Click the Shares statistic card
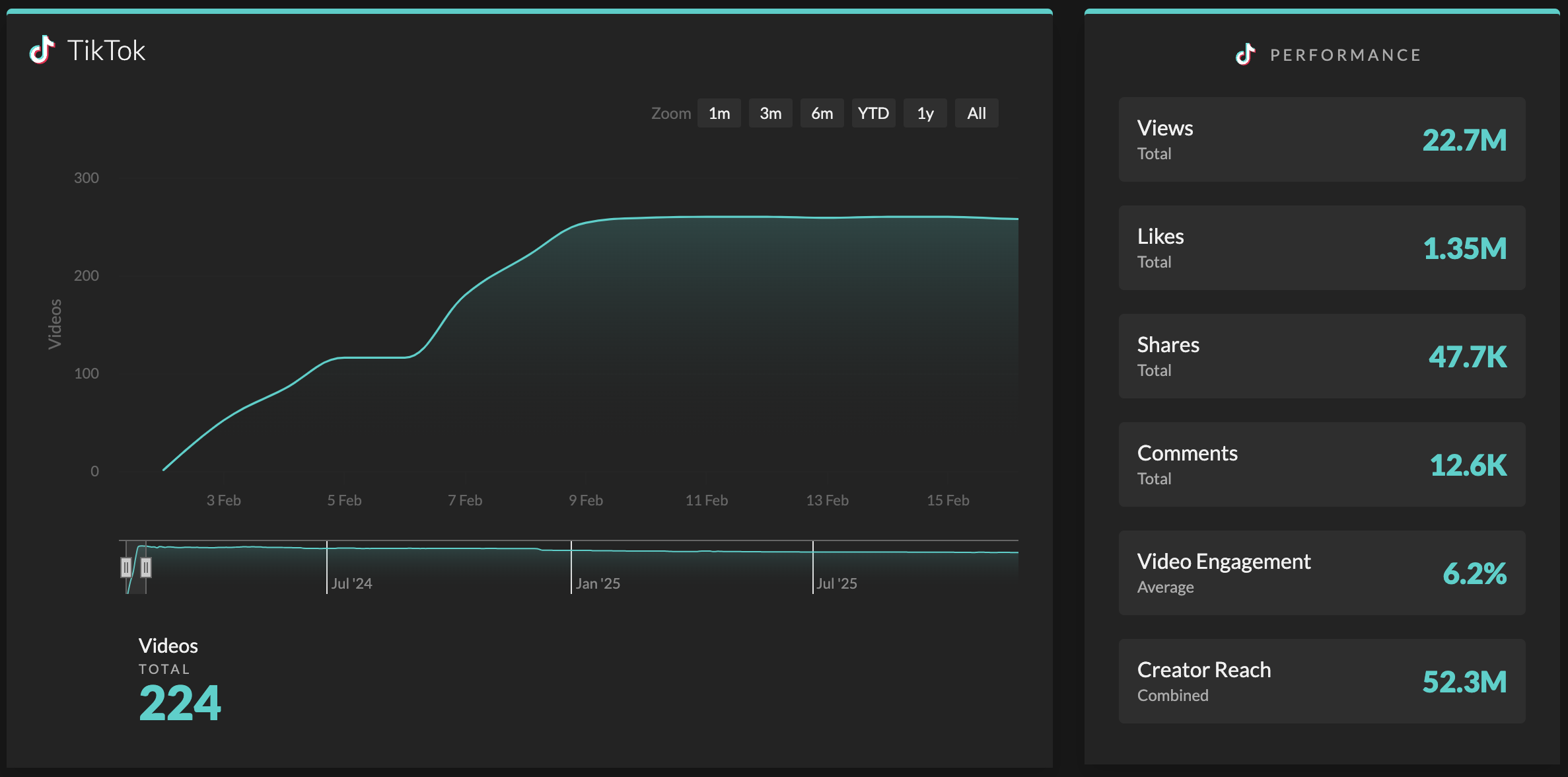The height and width of the screenshot is (777, 1568). [1321, 355]
